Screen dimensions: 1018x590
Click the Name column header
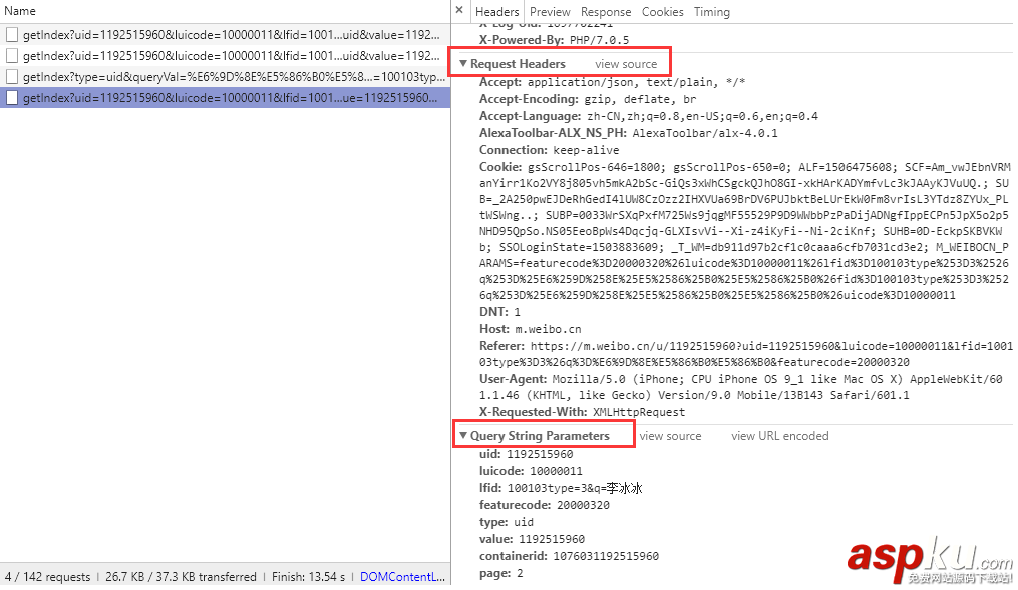[x=19, y=11]
